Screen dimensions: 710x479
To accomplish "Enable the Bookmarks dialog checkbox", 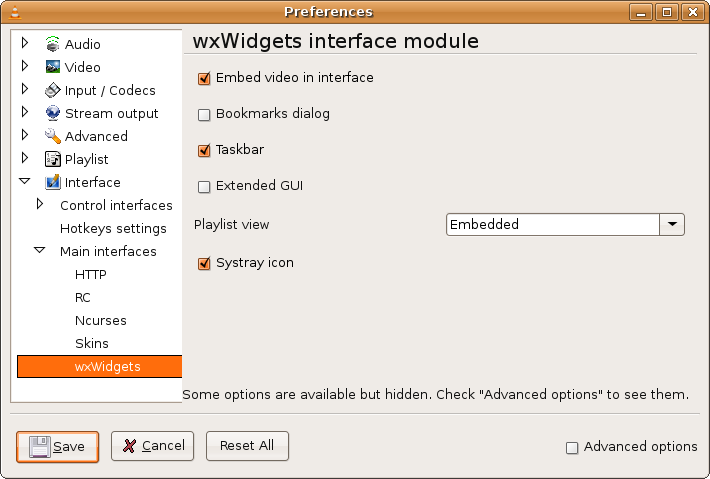I will 204,115.
